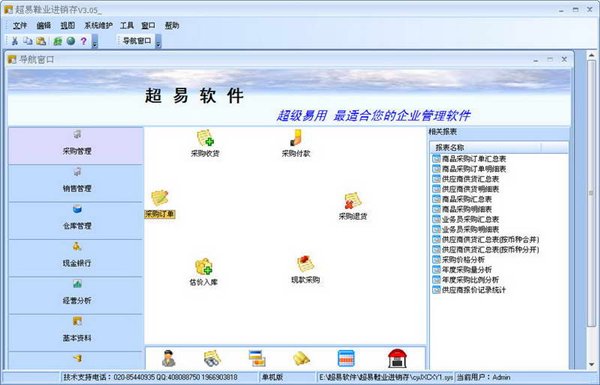This screenshot has height=385, width=600.
Task: Click the blue calendar icon in bottom bar
Action: (x=346, y=359)
